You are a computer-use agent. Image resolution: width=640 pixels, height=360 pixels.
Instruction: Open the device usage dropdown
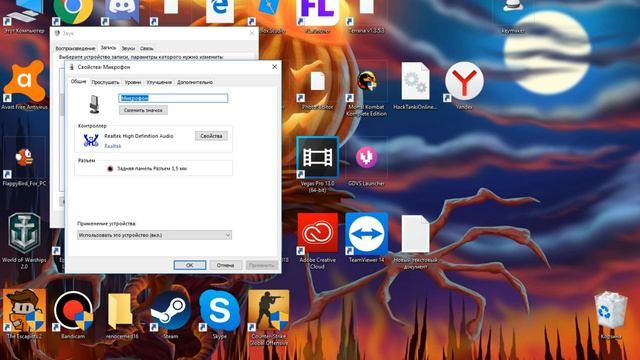click(154, 235)
